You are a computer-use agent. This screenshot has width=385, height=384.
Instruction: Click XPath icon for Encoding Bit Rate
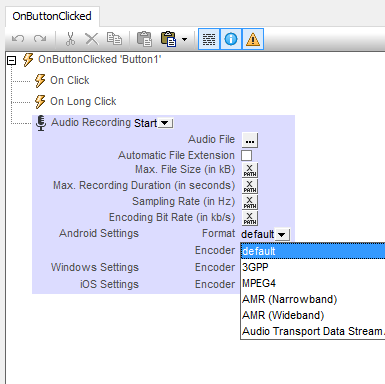(x=250, y=218)
